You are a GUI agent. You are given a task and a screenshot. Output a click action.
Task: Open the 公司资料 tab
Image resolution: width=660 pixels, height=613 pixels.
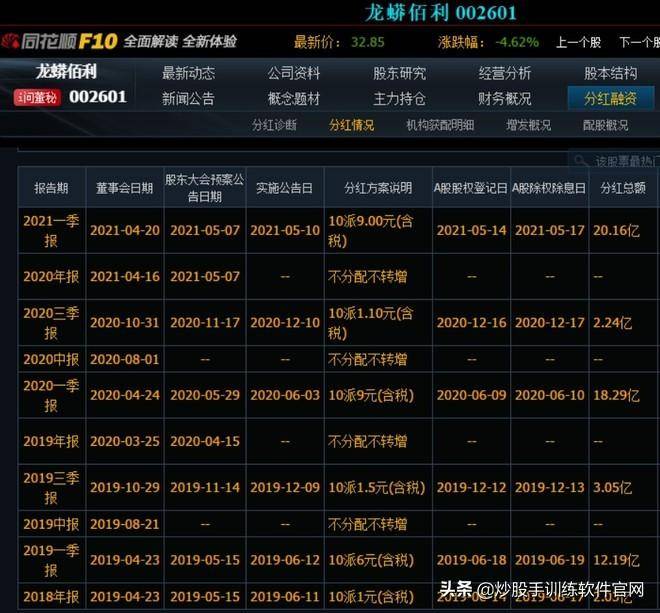click(x=294, y=73)
